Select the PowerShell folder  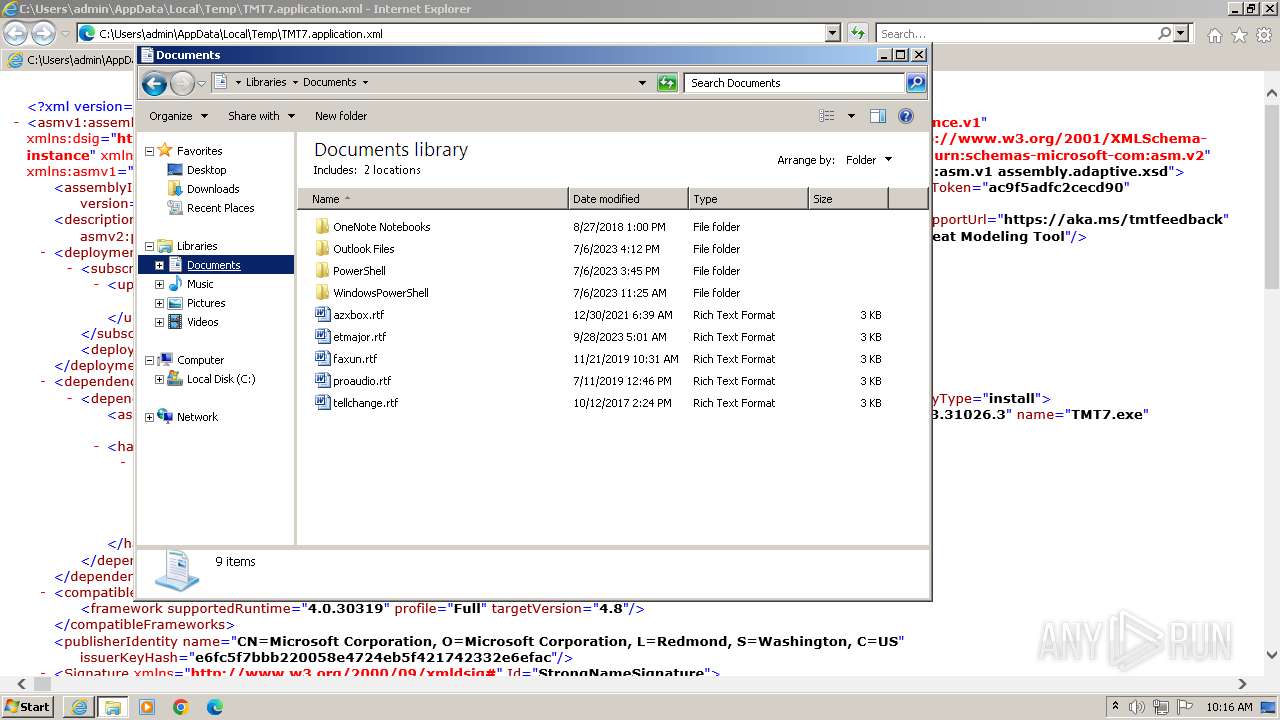point(359,271)
